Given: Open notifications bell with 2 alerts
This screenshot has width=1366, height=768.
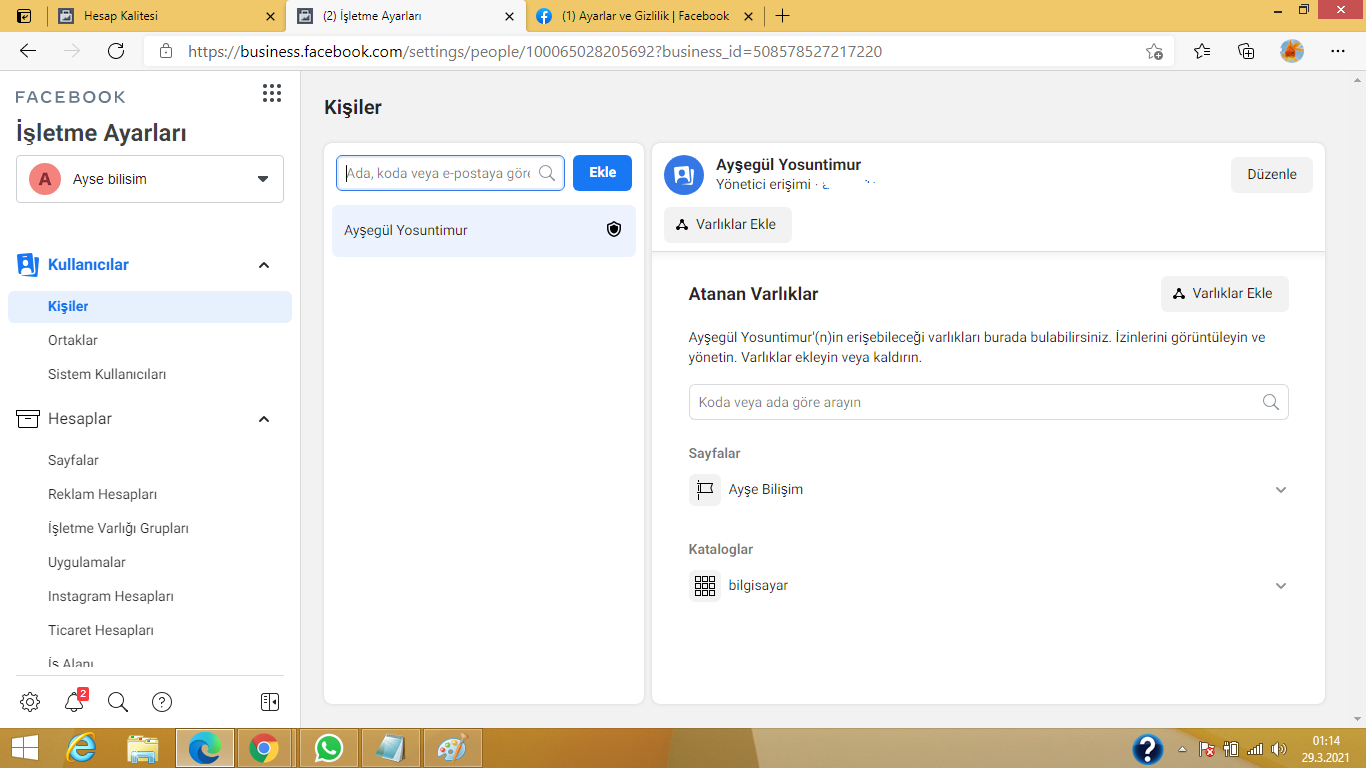Looking at the screenshot, I should 74,701.
